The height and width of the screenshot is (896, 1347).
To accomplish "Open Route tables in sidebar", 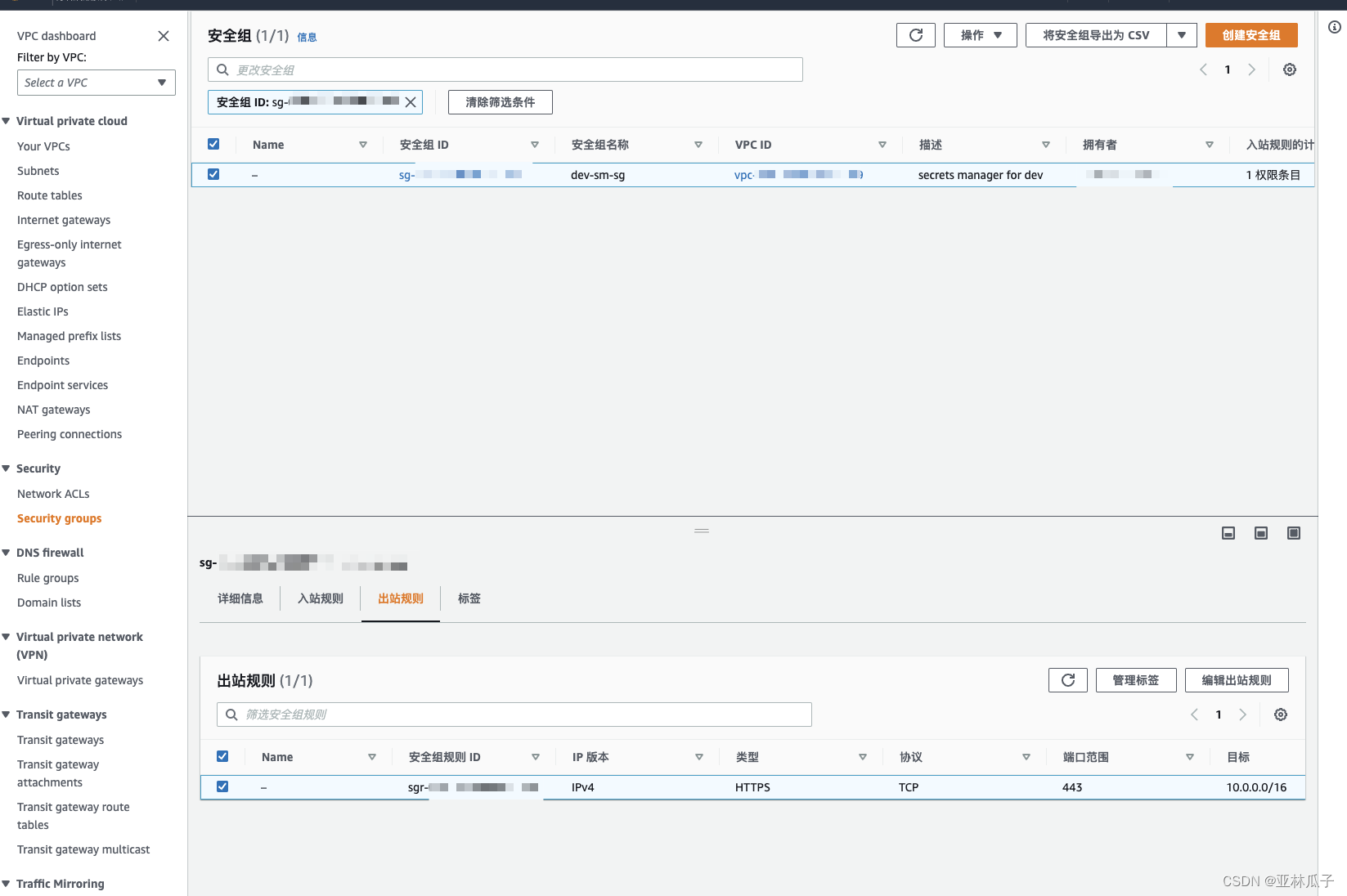I will tap(50, 195).
